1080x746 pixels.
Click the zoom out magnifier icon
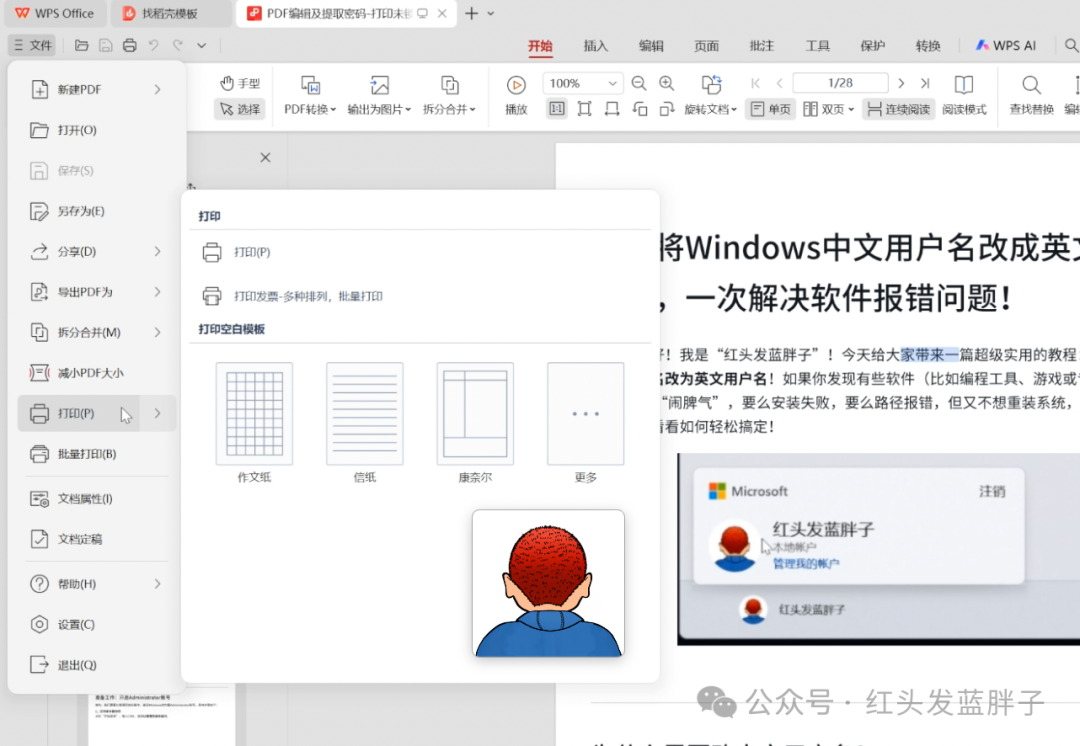pyautogui.click(x=639, y=84)
